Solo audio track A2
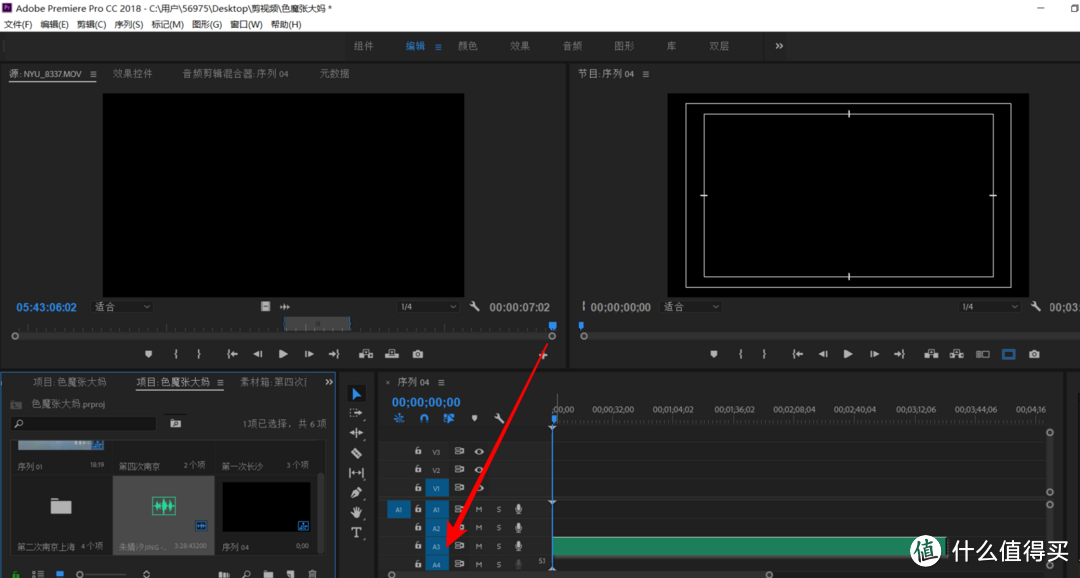Viewport: 1080px width, 578px height. pyautogui.click(x=499, y=528)
